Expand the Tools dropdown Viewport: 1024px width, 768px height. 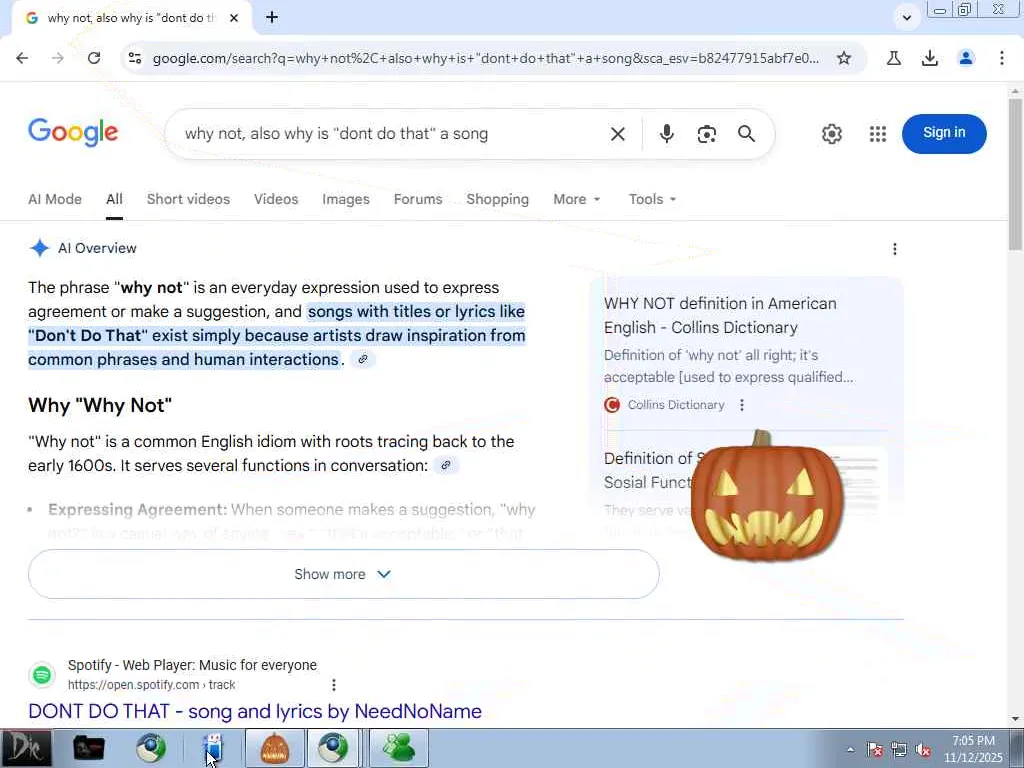click(652, 199)
